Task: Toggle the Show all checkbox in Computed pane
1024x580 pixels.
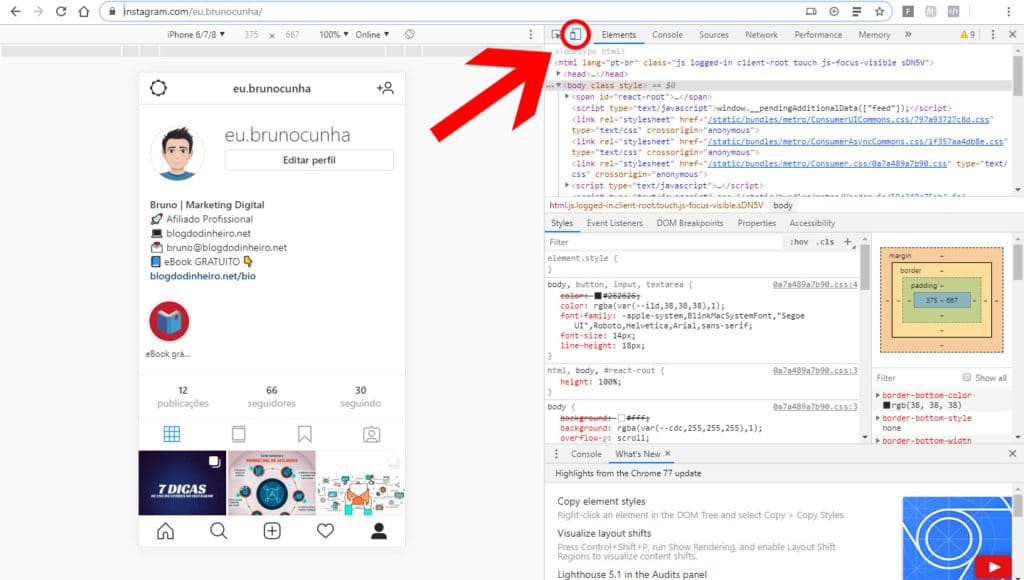Action: pyautogui.click(x=967, y=378)
